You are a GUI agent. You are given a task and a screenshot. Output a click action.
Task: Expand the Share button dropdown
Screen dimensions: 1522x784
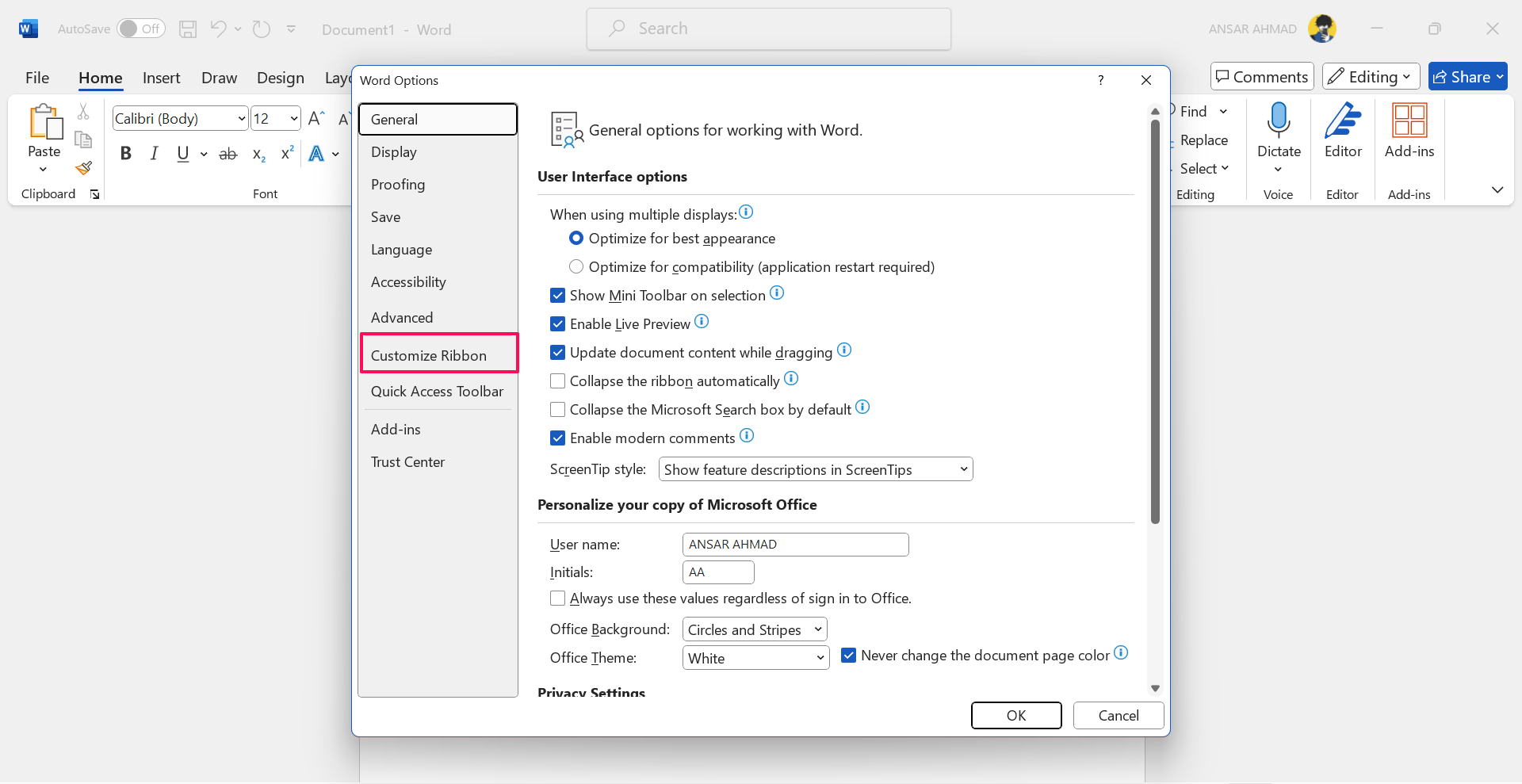click(1500, 77)
